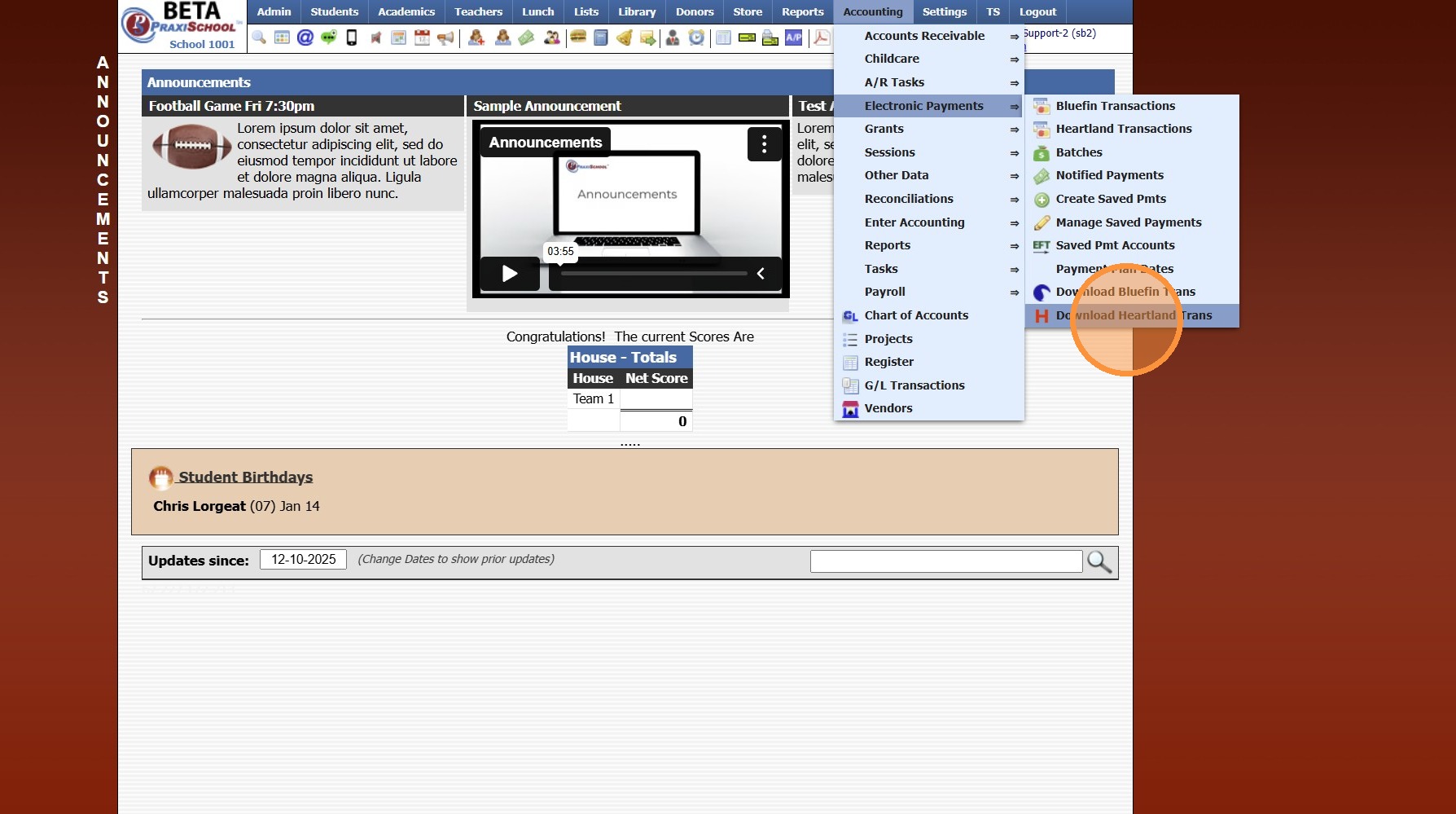
Task: Collapse video controls with chevron arrow
Action: [761, 274]
